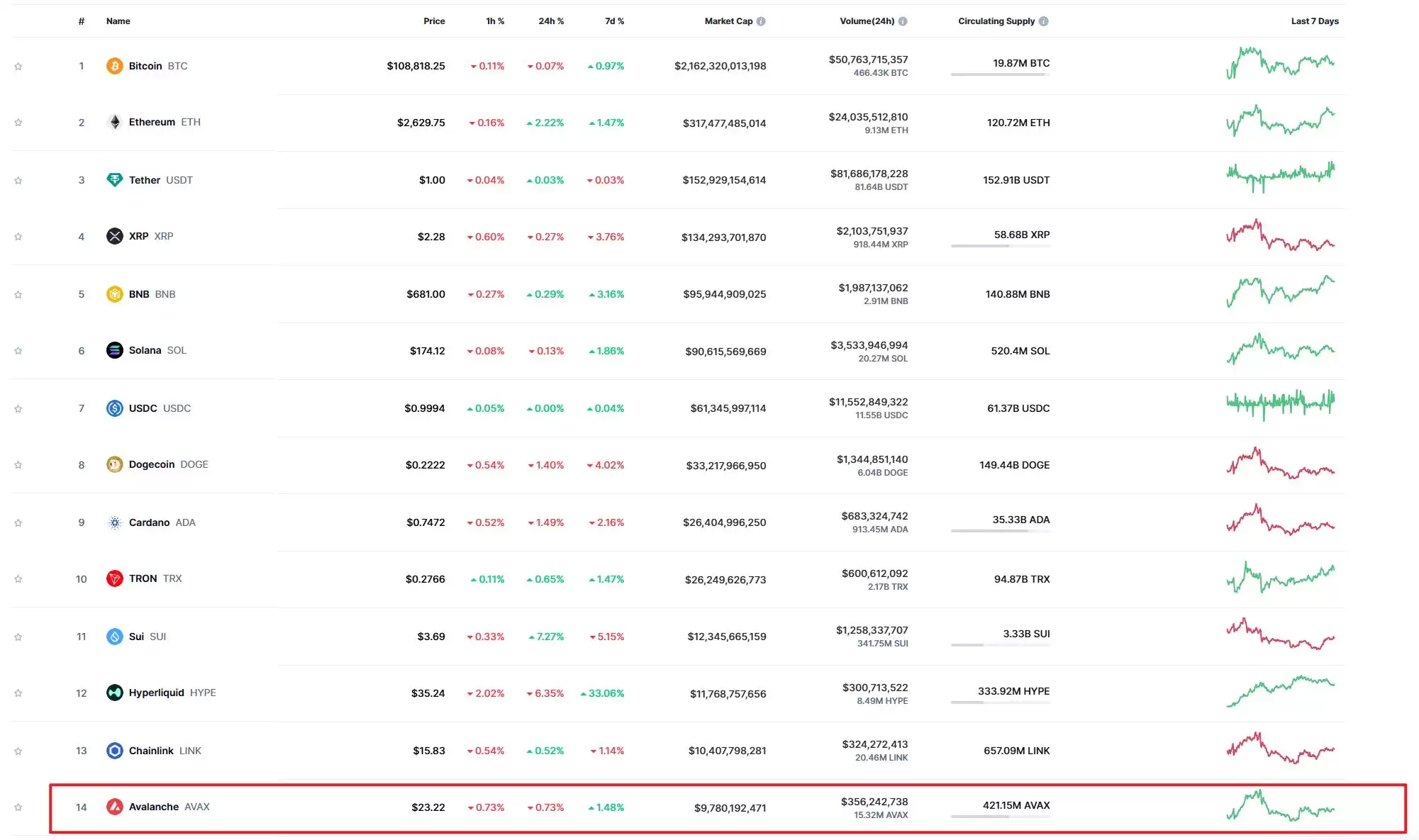Click the Avalanche AVAX logo icon
Screen dimensions: 1419x840
click(114, 807)
